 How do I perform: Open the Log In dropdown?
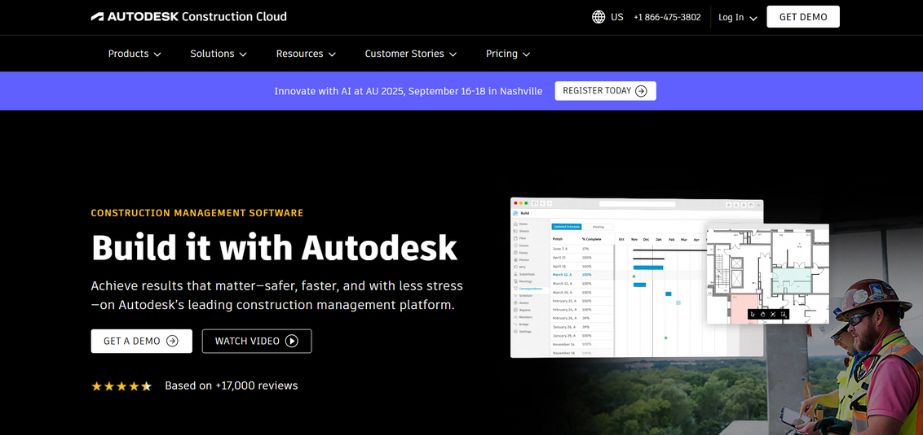pos(738,18)
